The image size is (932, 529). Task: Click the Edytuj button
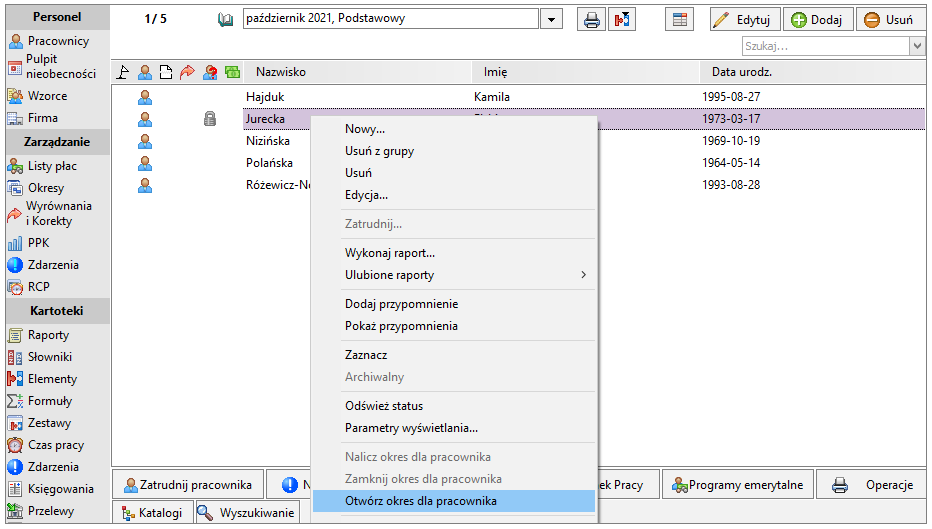pyautogui.click(x=745, y=20)
